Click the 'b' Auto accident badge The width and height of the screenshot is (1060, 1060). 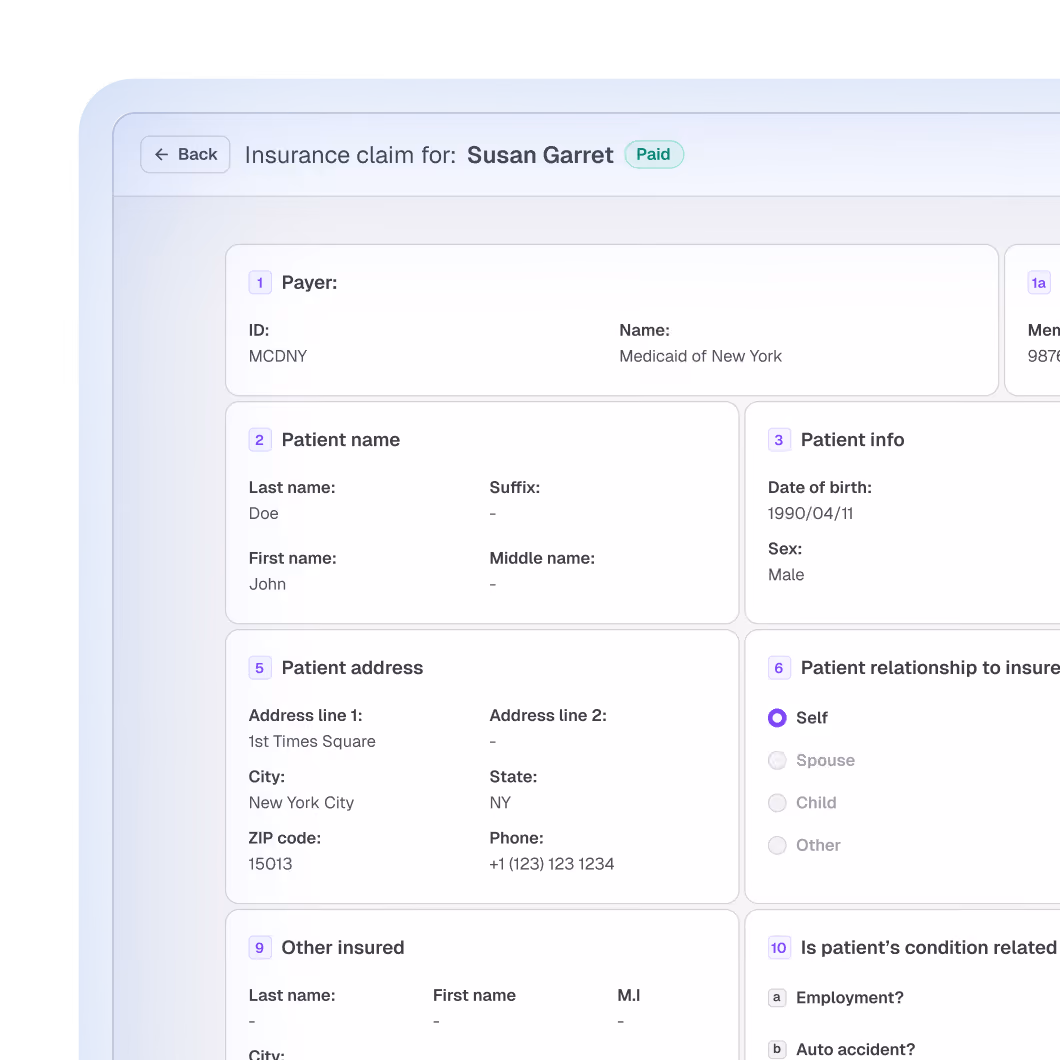pos(777,1049)
